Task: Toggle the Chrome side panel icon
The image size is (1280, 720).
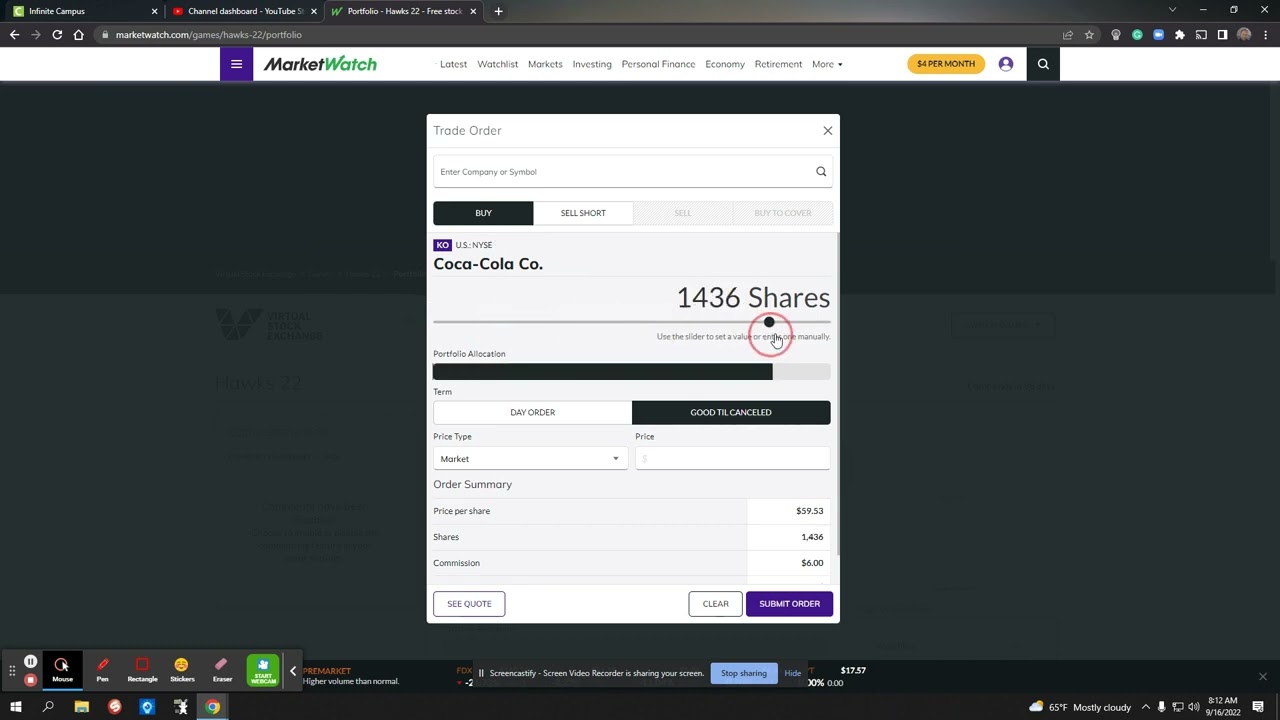Action: pos(1222,35)
